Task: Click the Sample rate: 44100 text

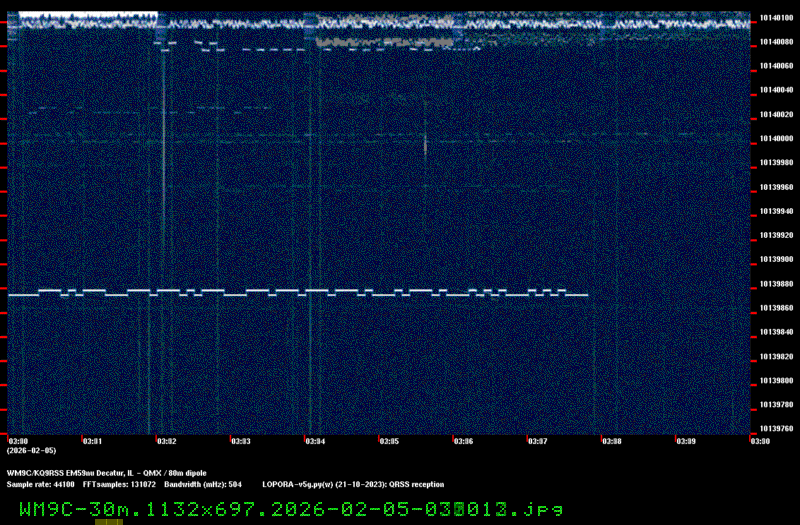Action: [33, 483]
